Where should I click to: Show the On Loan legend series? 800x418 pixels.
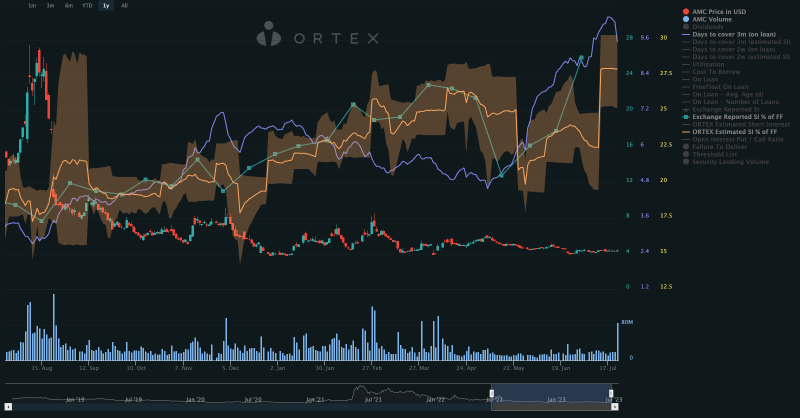(700, 79)
